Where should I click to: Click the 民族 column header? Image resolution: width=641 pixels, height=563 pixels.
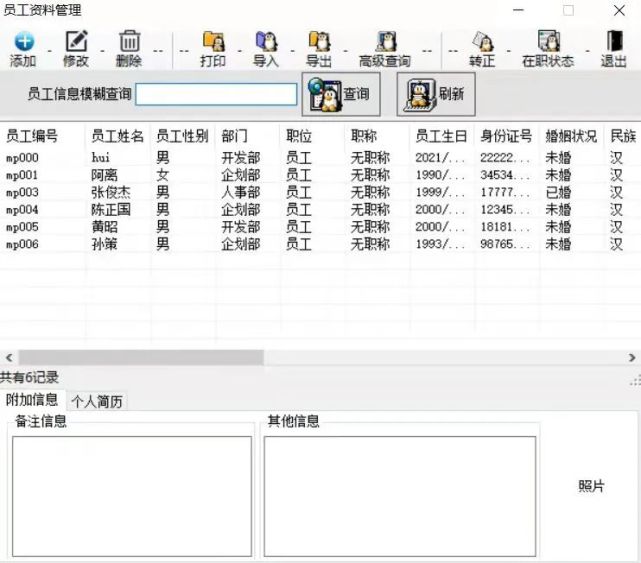[623, 136]
